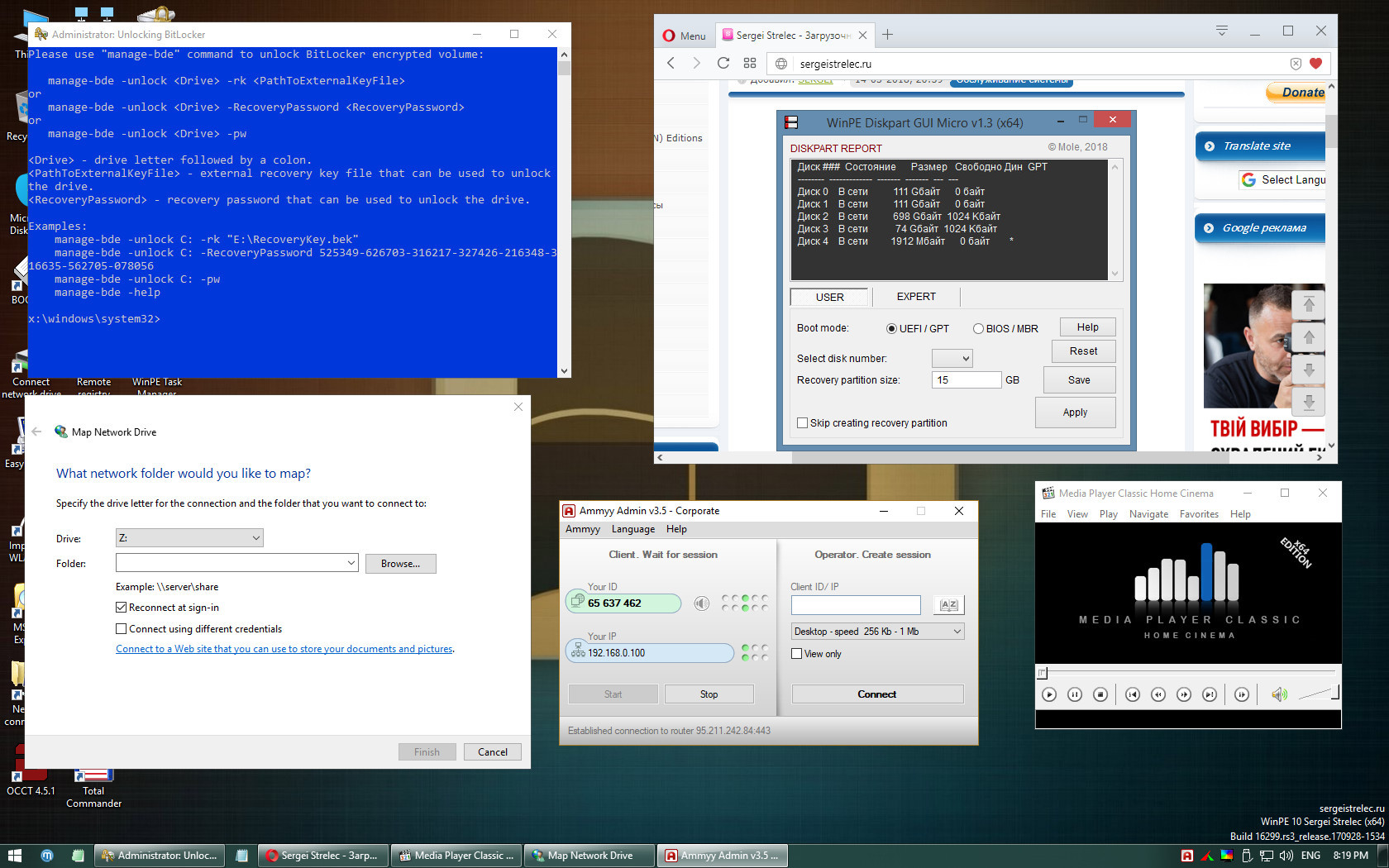
Task: Open system volume tray icon
Action: coord(1286,856)
